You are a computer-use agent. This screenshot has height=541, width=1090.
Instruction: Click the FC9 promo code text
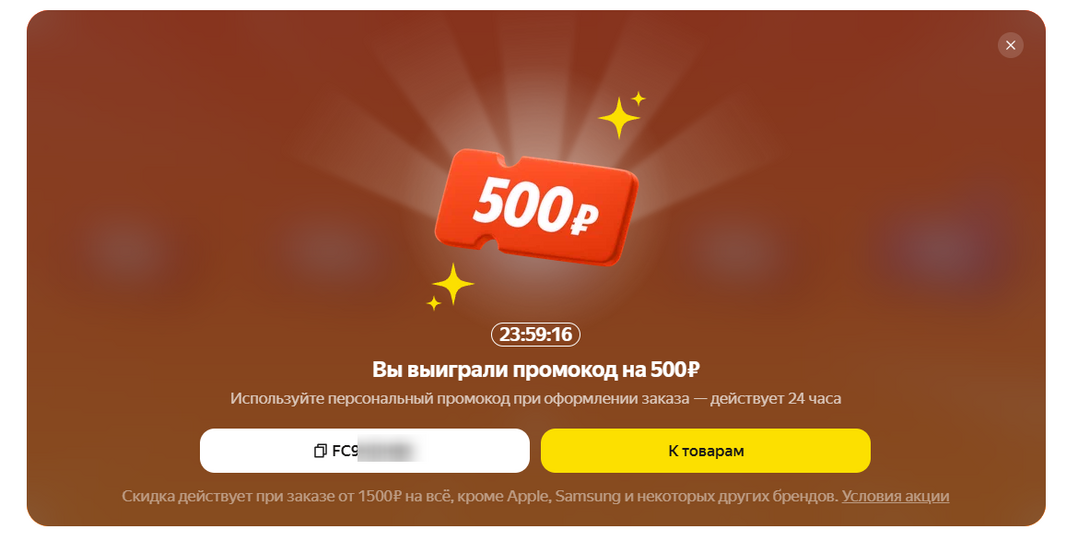[345, 451]
